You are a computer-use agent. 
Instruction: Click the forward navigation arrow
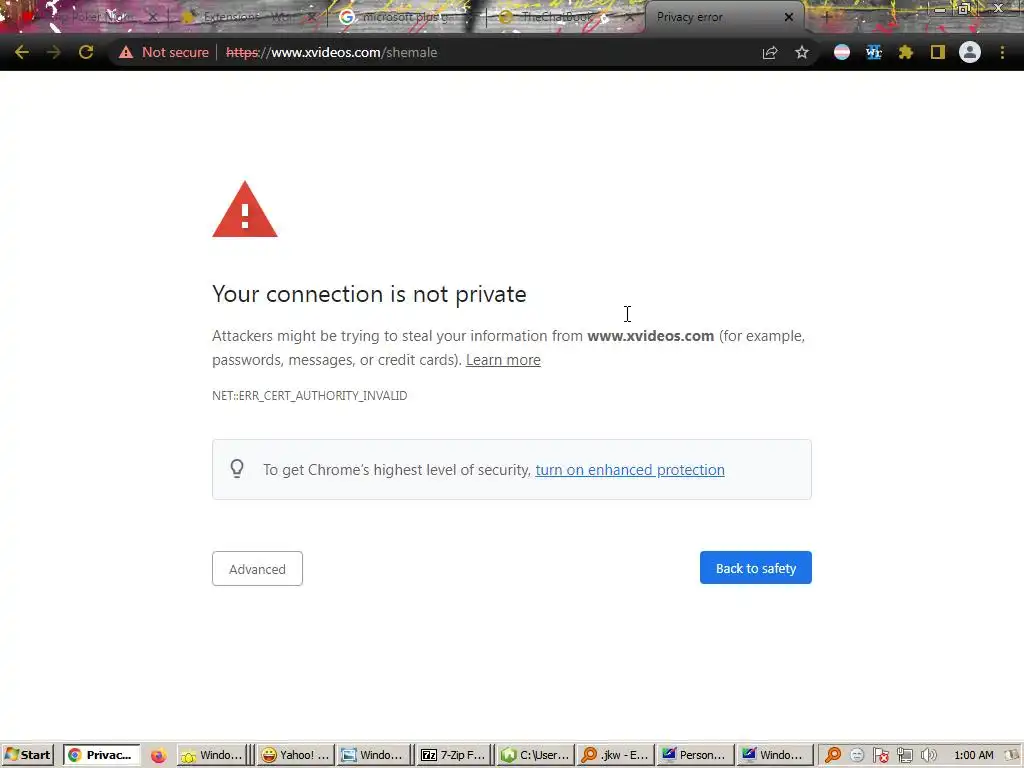click(54, 52)
